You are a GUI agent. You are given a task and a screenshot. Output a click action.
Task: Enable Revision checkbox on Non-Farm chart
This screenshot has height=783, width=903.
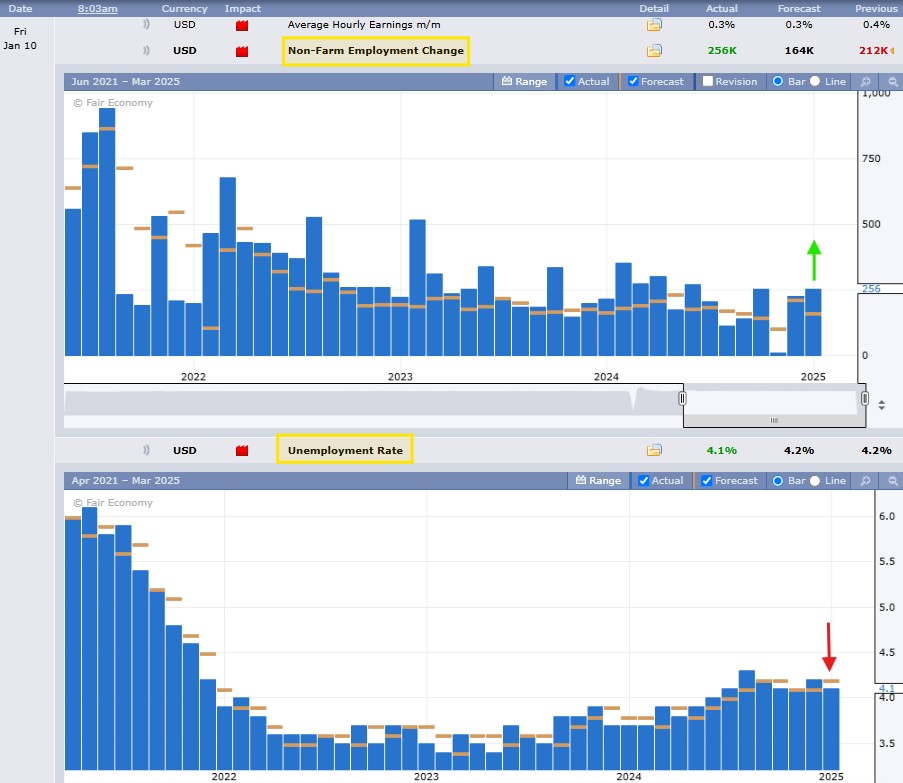tap(708, 81)
